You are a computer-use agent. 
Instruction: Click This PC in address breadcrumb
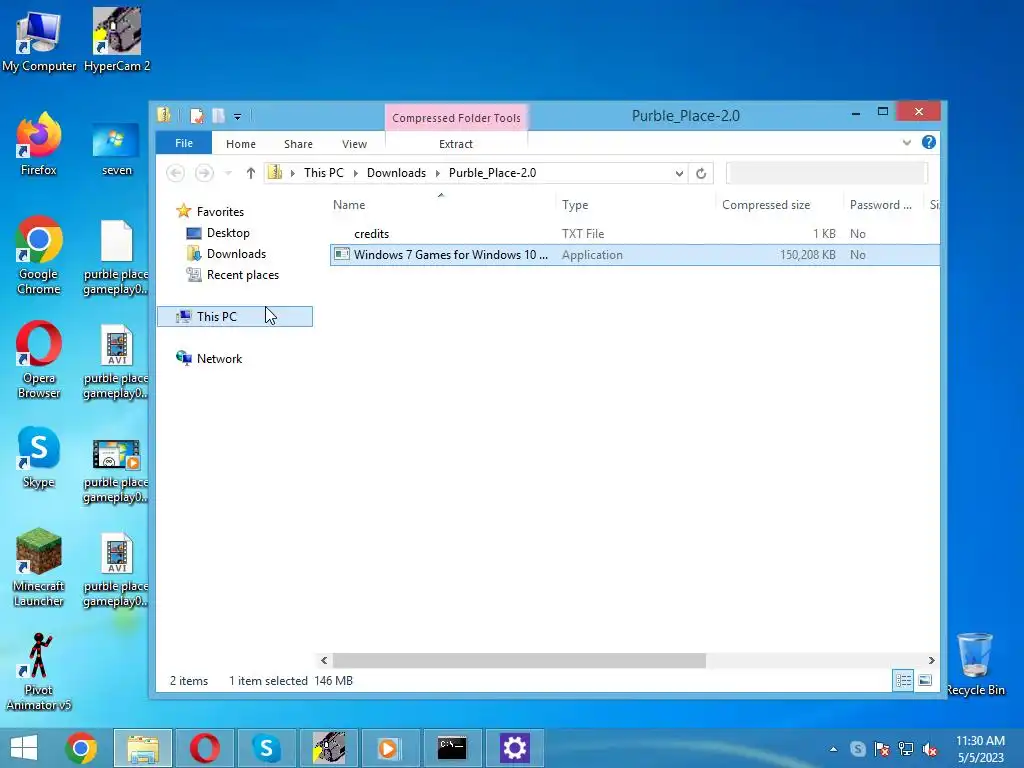click(x=323, y=173)
